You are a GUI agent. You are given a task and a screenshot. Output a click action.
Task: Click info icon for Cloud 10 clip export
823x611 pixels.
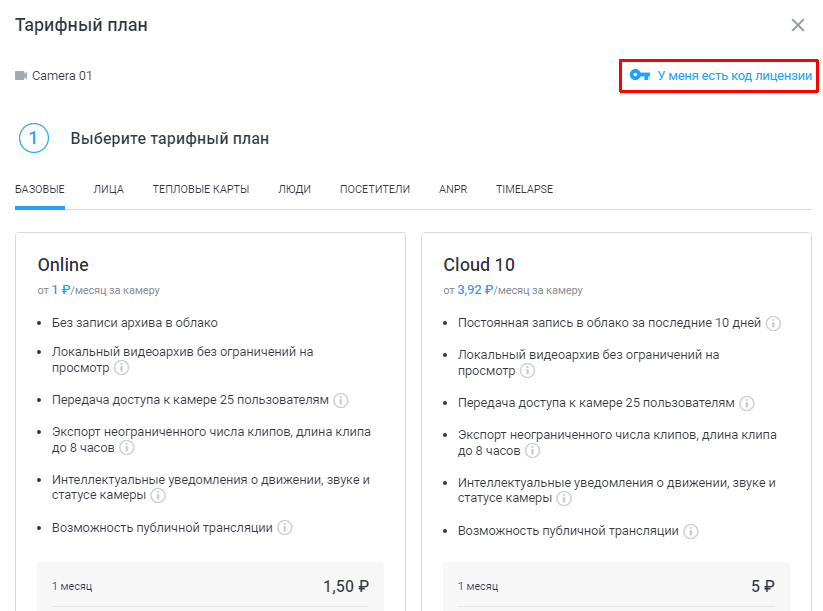[533, 452]
